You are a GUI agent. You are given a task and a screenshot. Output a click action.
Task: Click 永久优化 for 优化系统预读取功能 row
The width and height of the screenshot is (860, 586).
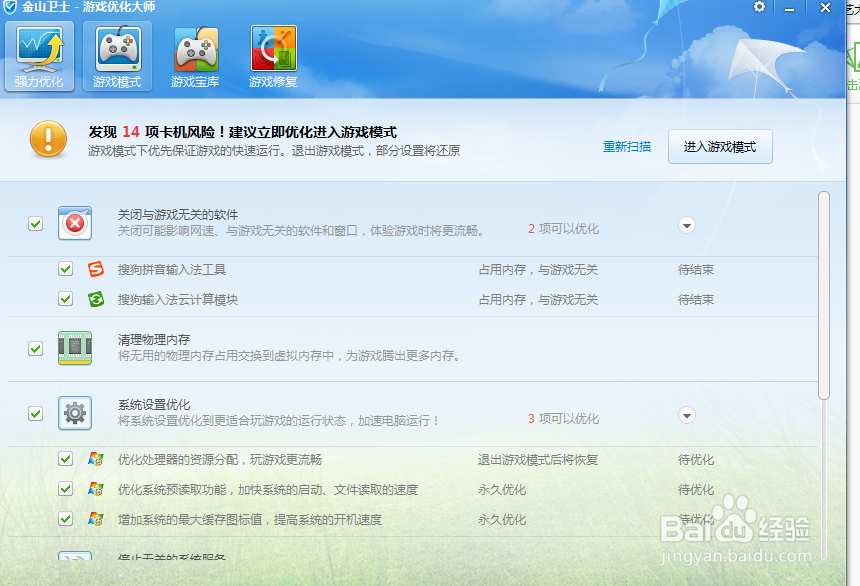tap(502, 489)
